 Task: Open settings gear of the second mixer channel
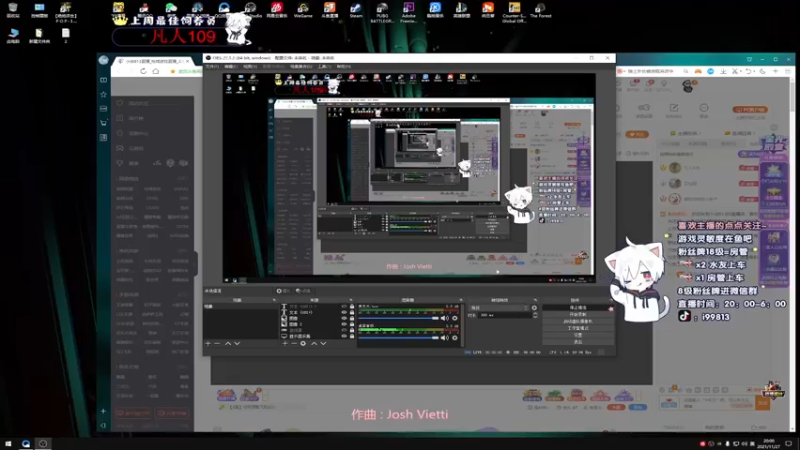455,338
